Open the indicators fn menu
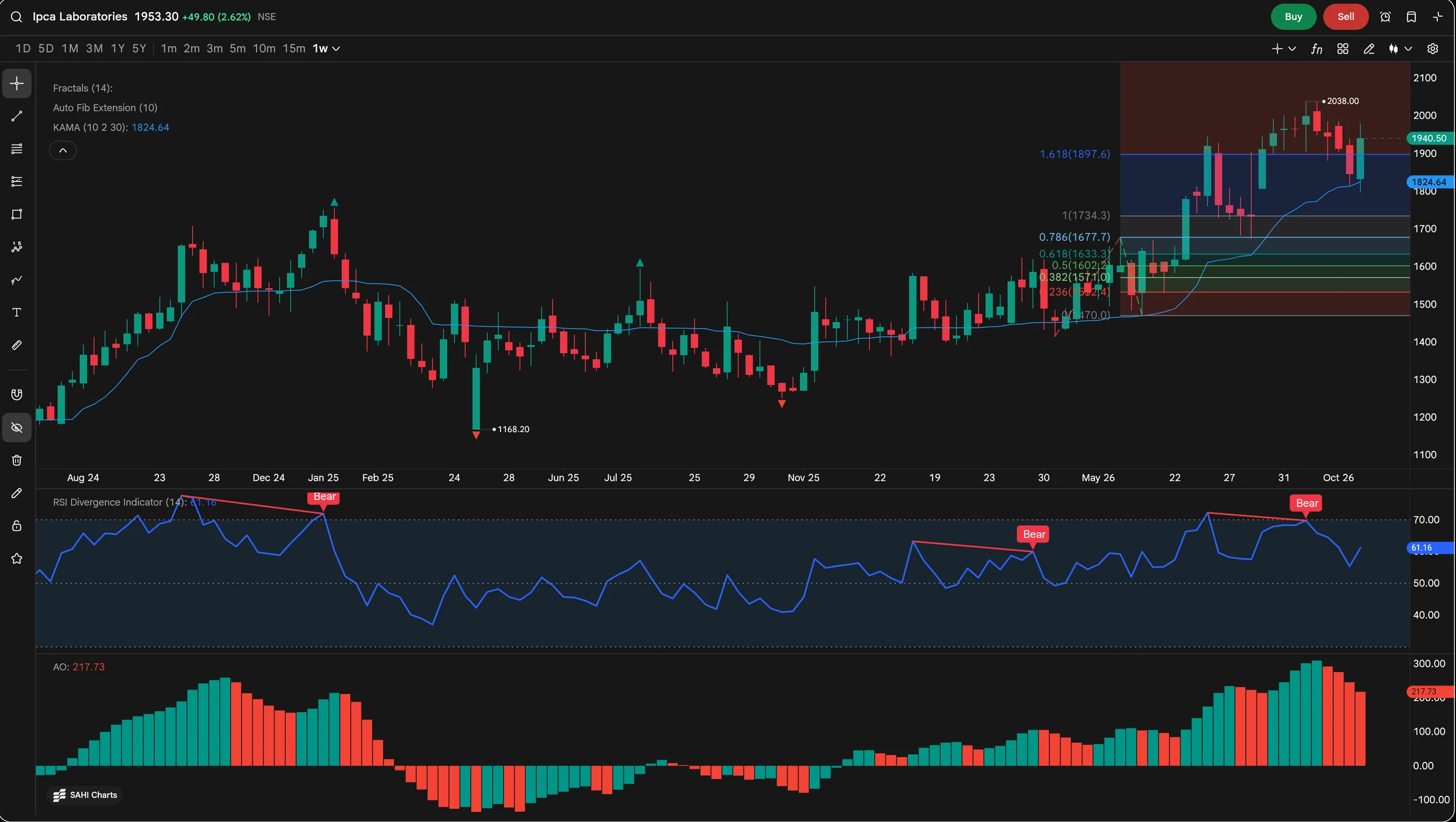 (1316, 49)
